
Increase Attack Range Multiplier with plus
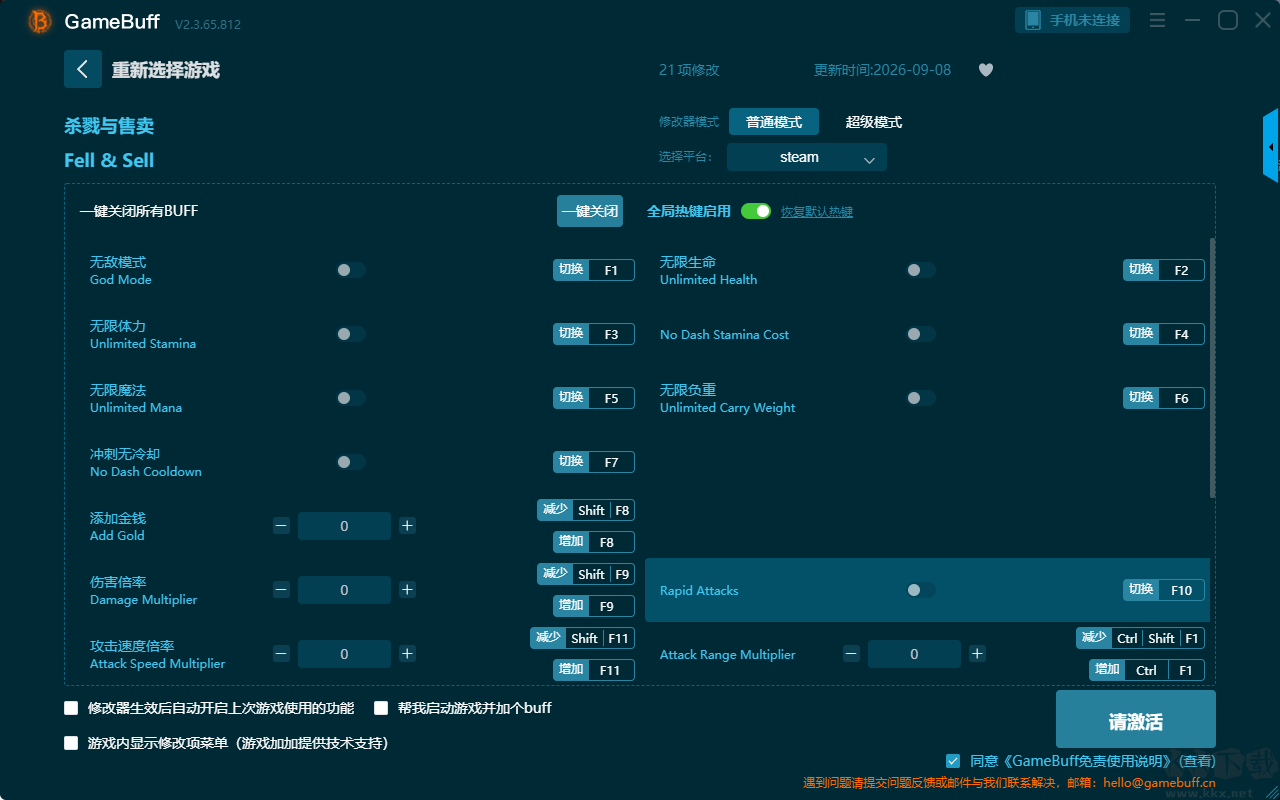point(977,654)
